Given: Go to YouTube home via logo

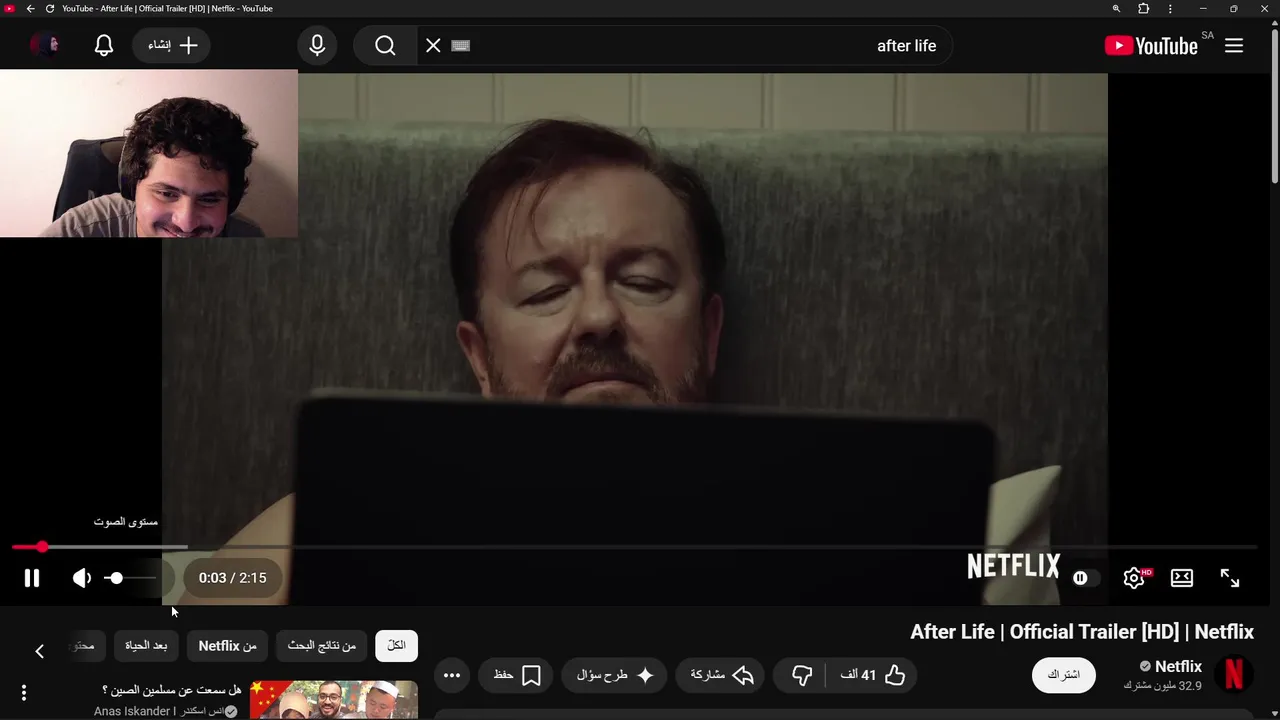Looking at the screenshot, I should point(1151,46).
